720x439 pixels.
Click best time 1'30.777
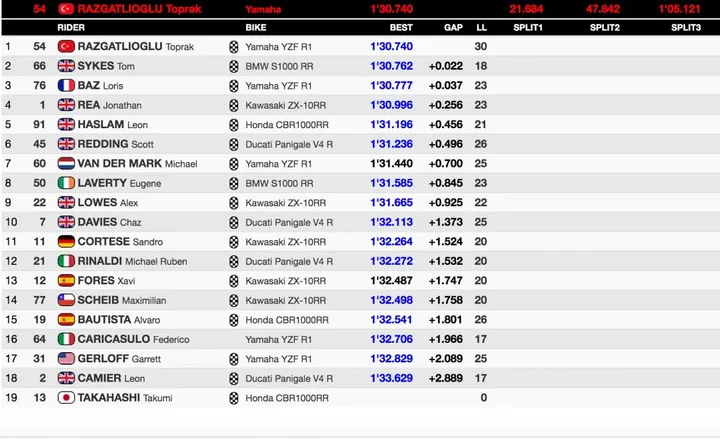tap(391, 85)
